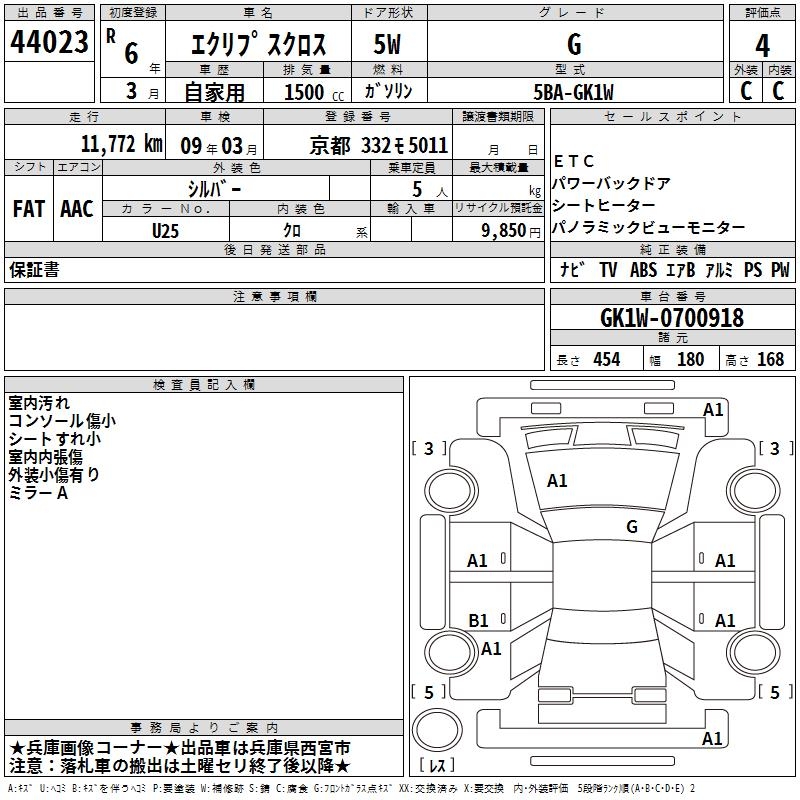Click registration number 京都 332 も 5011
Viewport: 800px width, 800px height.
tap(379, 146)
